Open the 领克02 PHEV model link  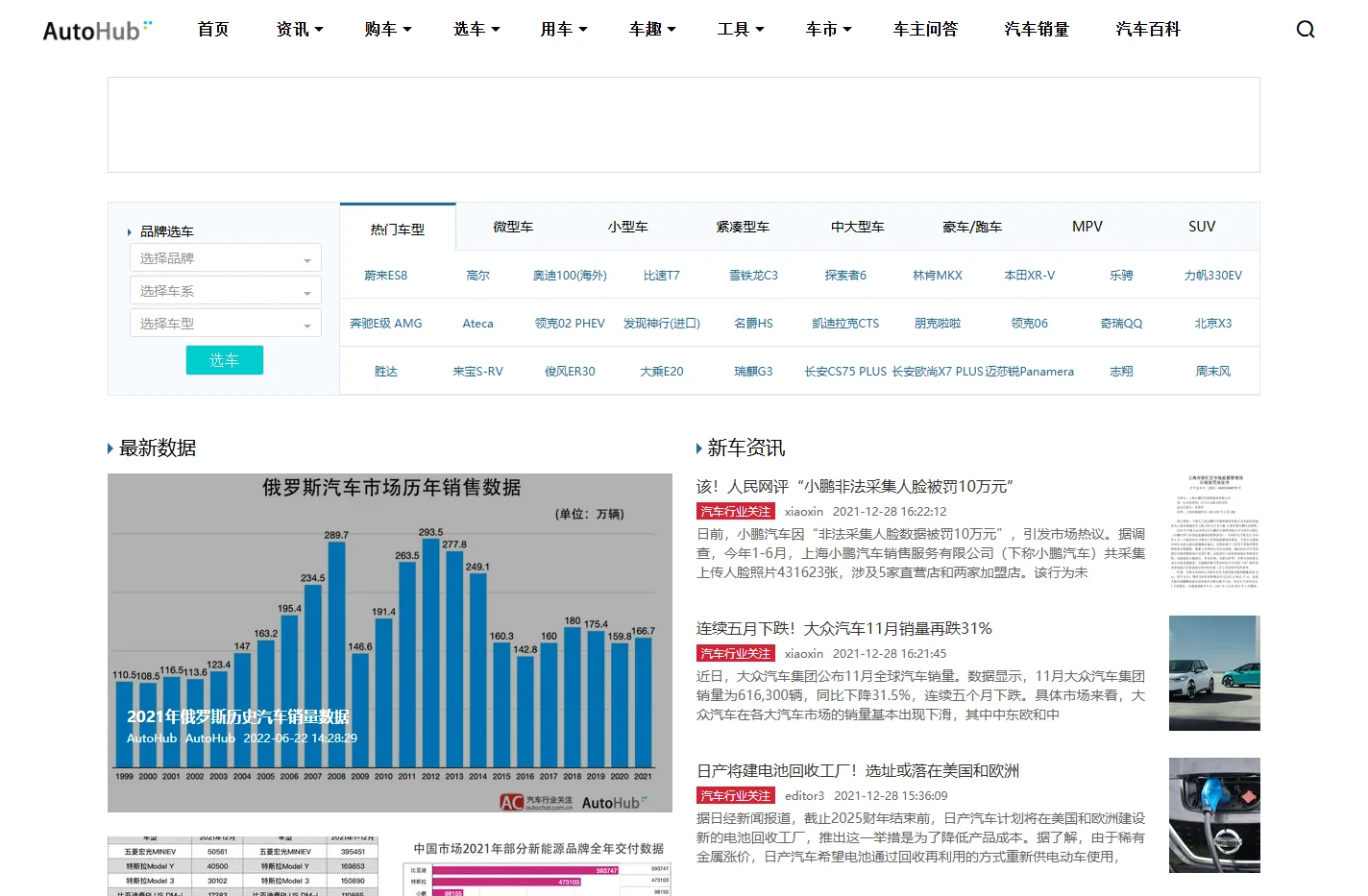(570, 324)
